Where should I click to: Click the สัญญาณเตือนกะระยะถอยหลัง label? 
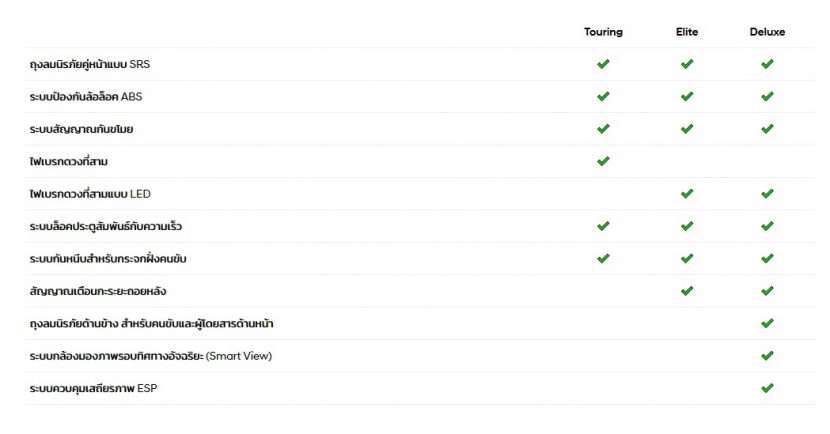coord(98,291)
